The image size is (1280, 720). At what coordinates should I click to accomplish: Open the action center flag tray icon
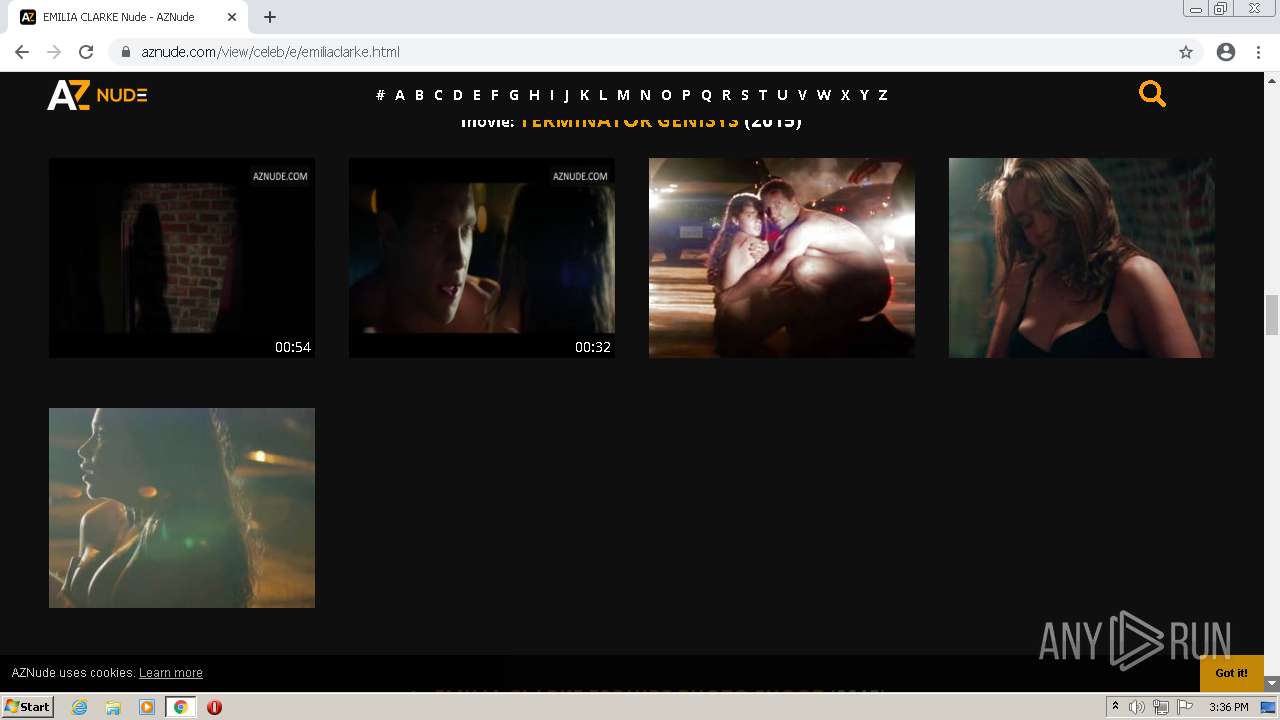click(1185, 707)
